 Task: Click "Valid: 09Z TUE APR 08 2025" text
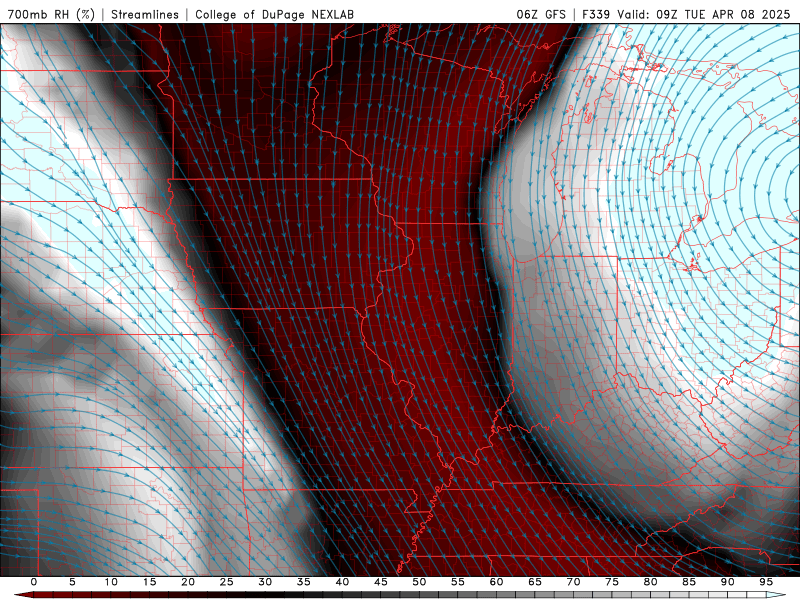point(704,14)
